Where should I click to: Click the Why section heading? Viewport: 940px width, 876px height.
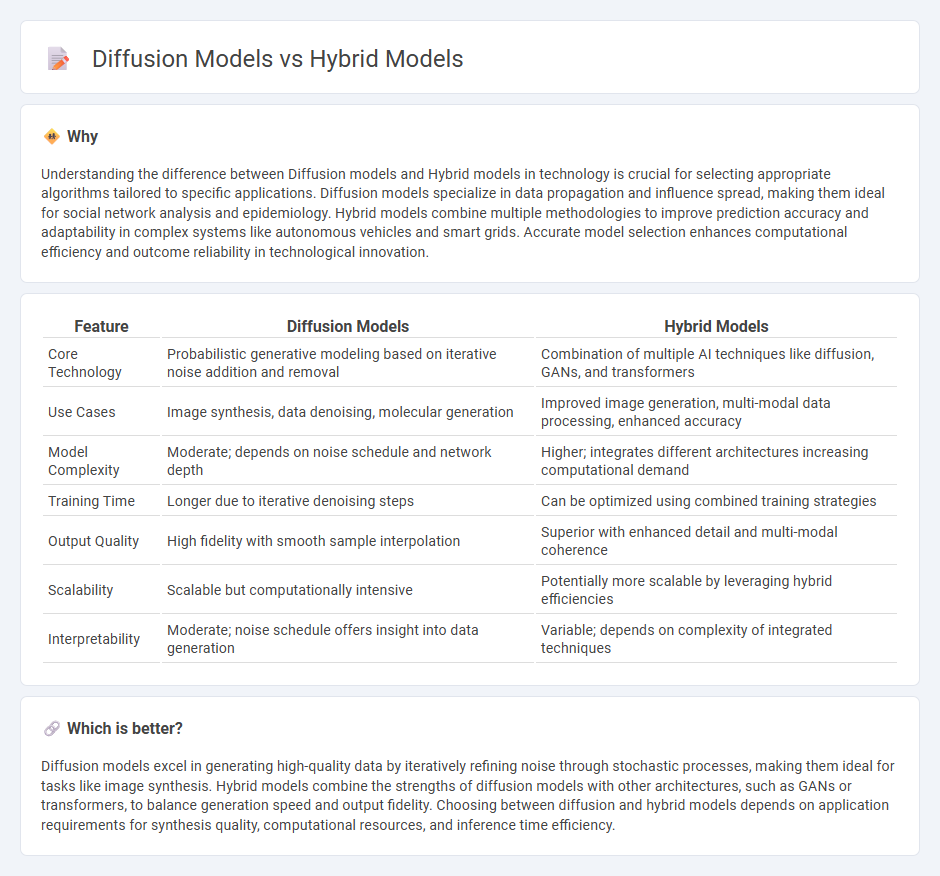(82, 137)
